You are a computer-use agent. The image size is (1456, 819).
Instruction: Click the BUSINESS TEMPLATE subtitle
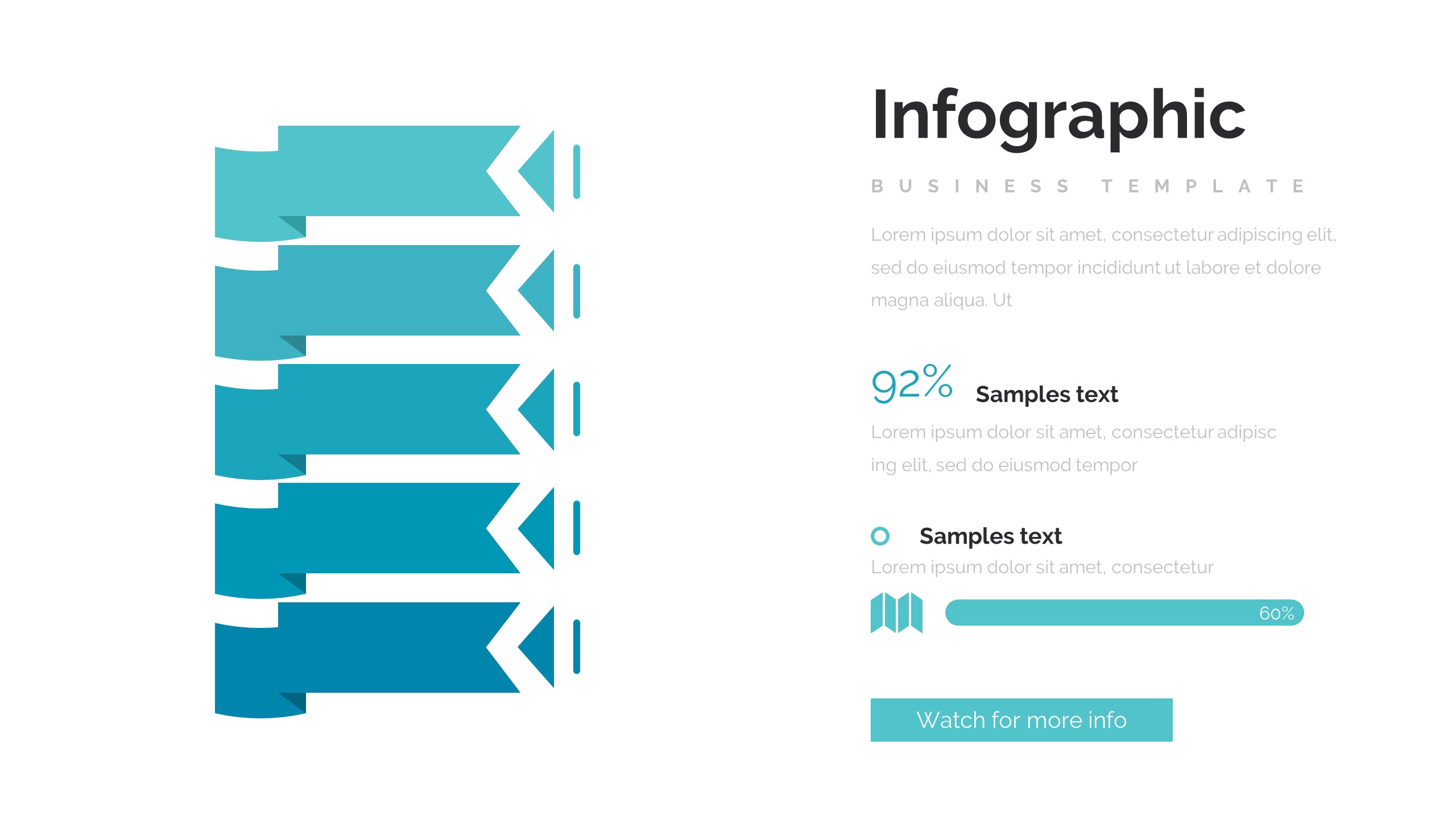click(1088, 186)
